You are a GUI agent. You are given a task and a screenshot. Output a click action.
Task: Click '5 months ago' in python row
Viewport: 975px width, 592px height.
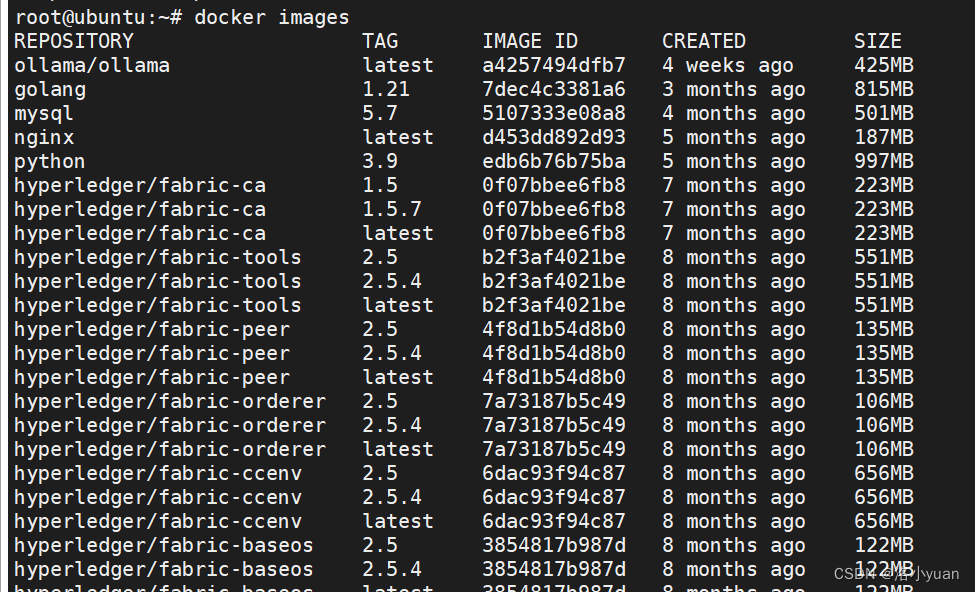[734, 162]
